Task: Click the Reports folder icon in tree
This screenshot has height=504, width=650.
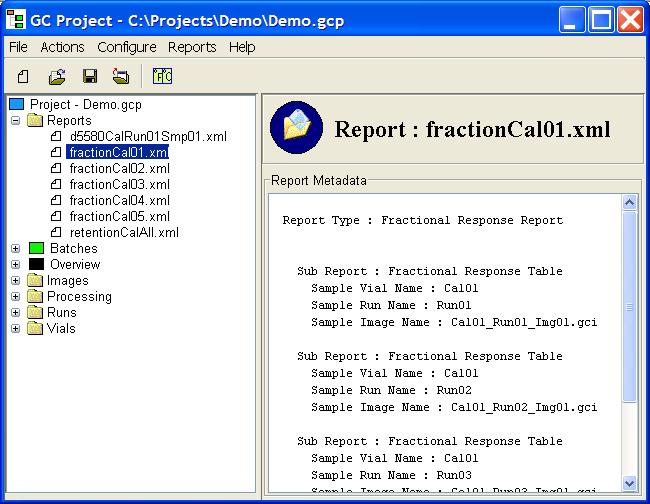Action: pos(35,120)
